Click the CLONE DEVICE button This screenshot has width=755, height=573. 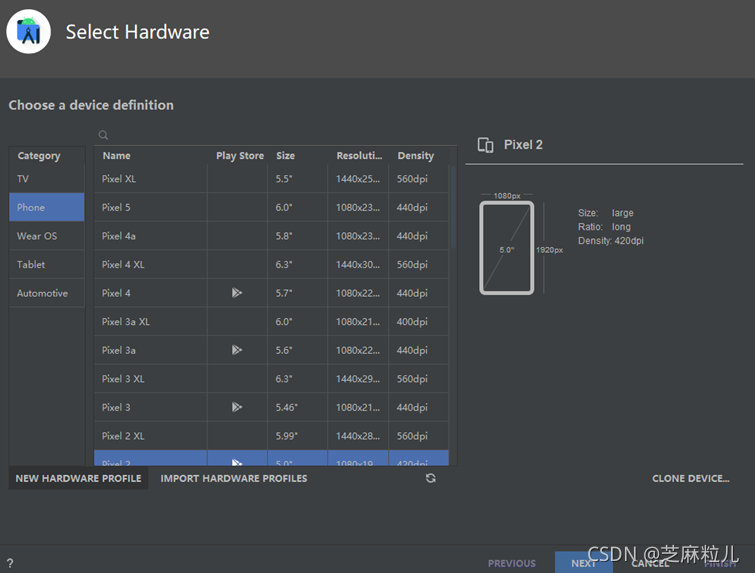690,478
